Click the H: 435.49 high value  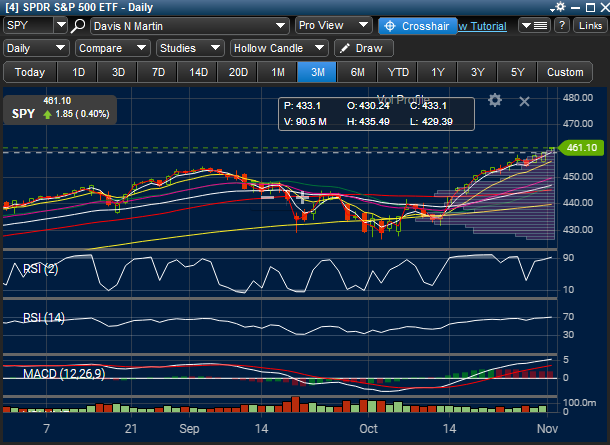[x=368, y=122]
